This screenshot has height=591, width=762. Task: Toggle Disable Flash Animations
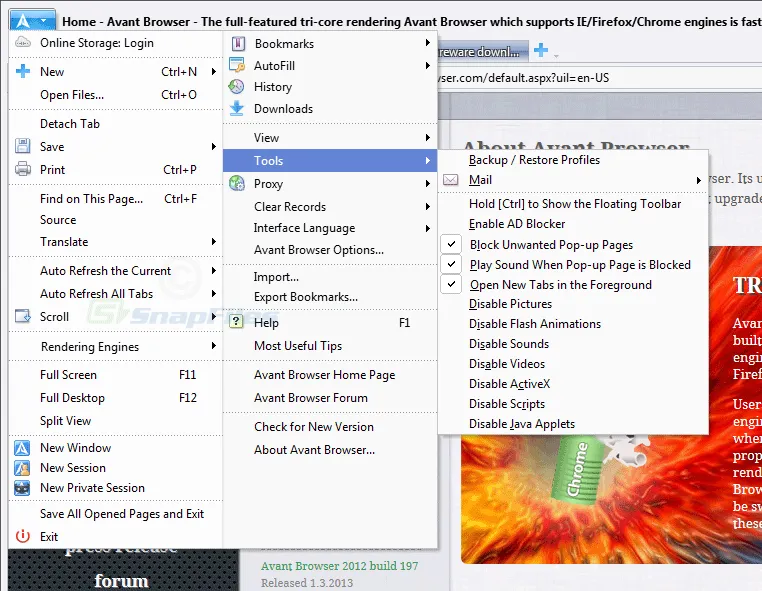click(535, 324)
